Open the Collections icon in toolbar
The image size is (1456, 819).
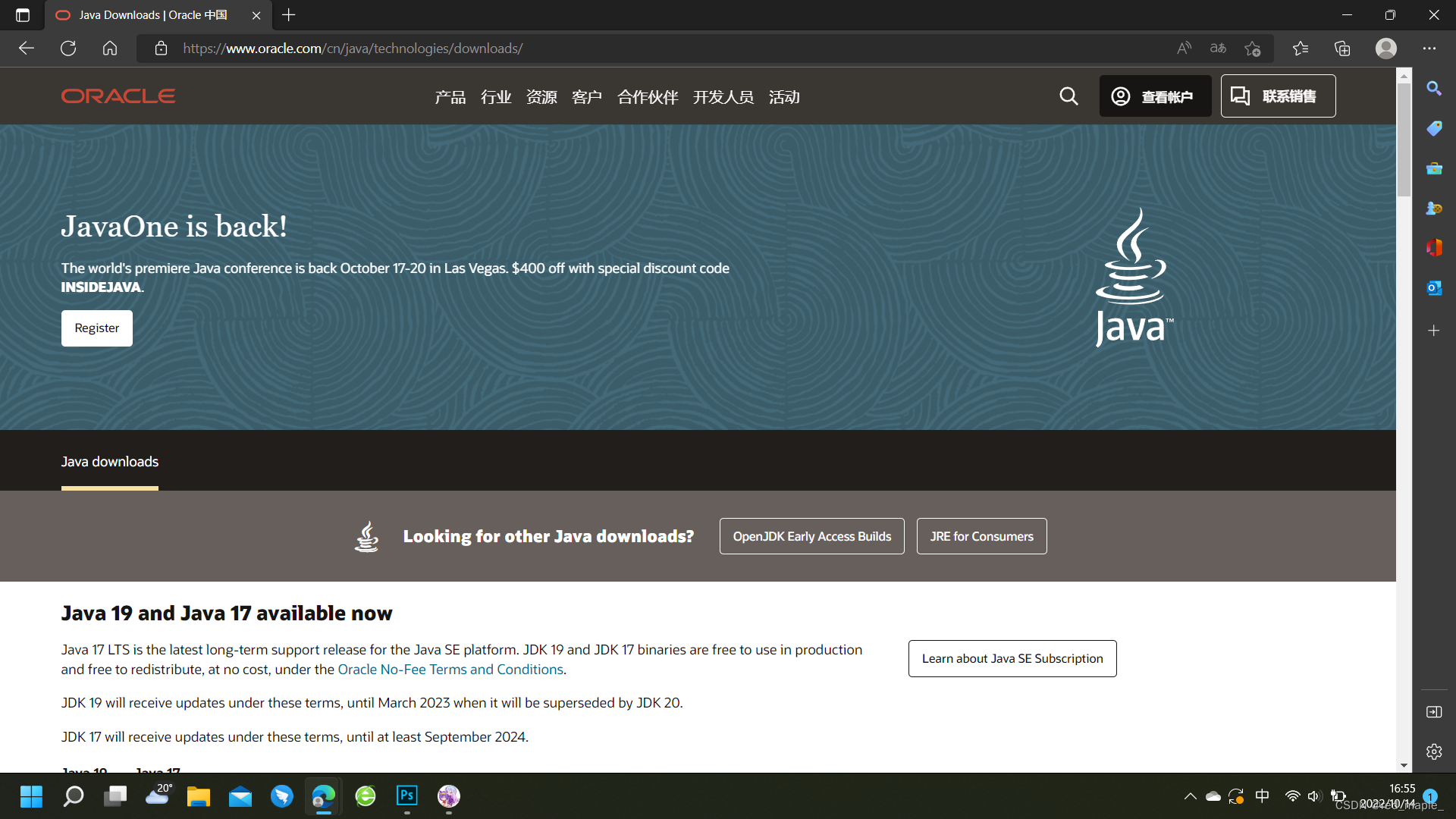point(1342,49)
